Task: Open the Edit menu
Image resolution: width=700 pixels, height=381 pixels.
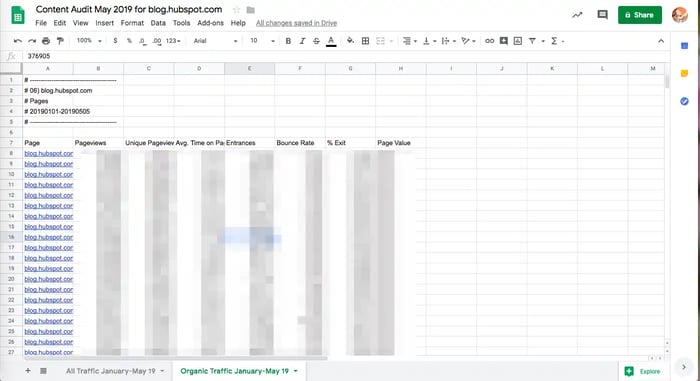Action: click(60, 23)
